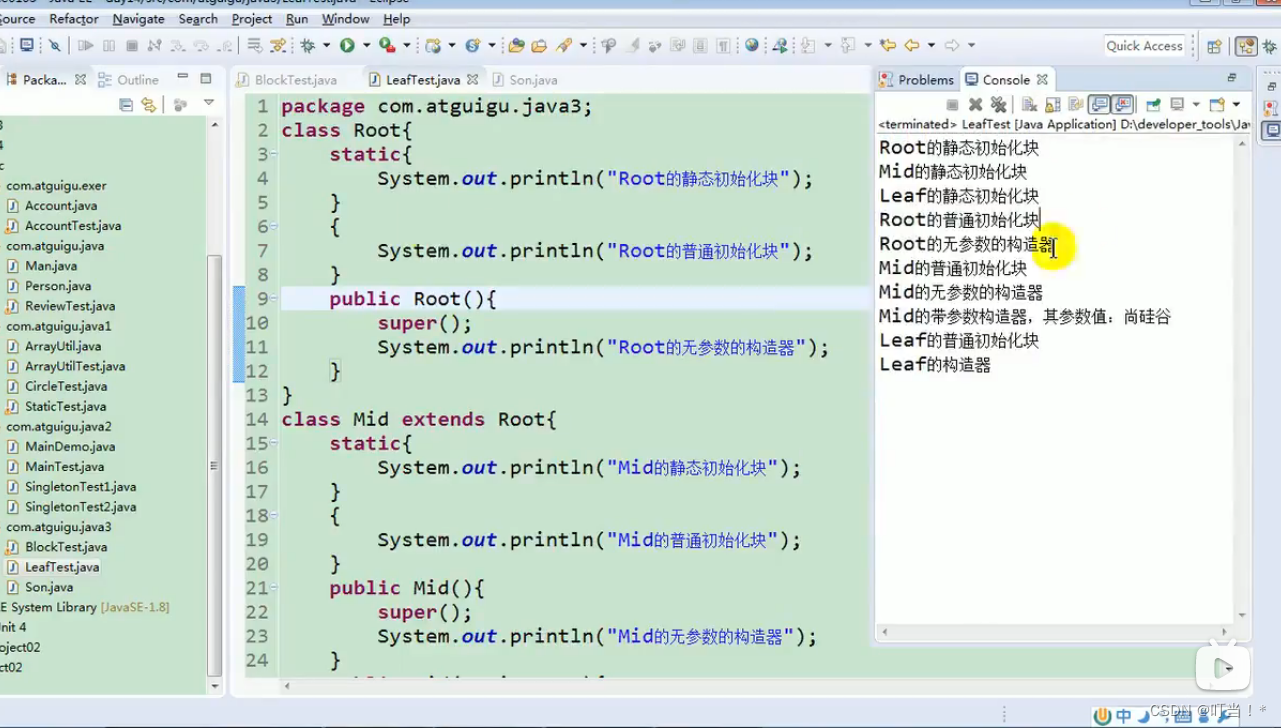Select the com.atguigu.java2 package

click(59, 427)
